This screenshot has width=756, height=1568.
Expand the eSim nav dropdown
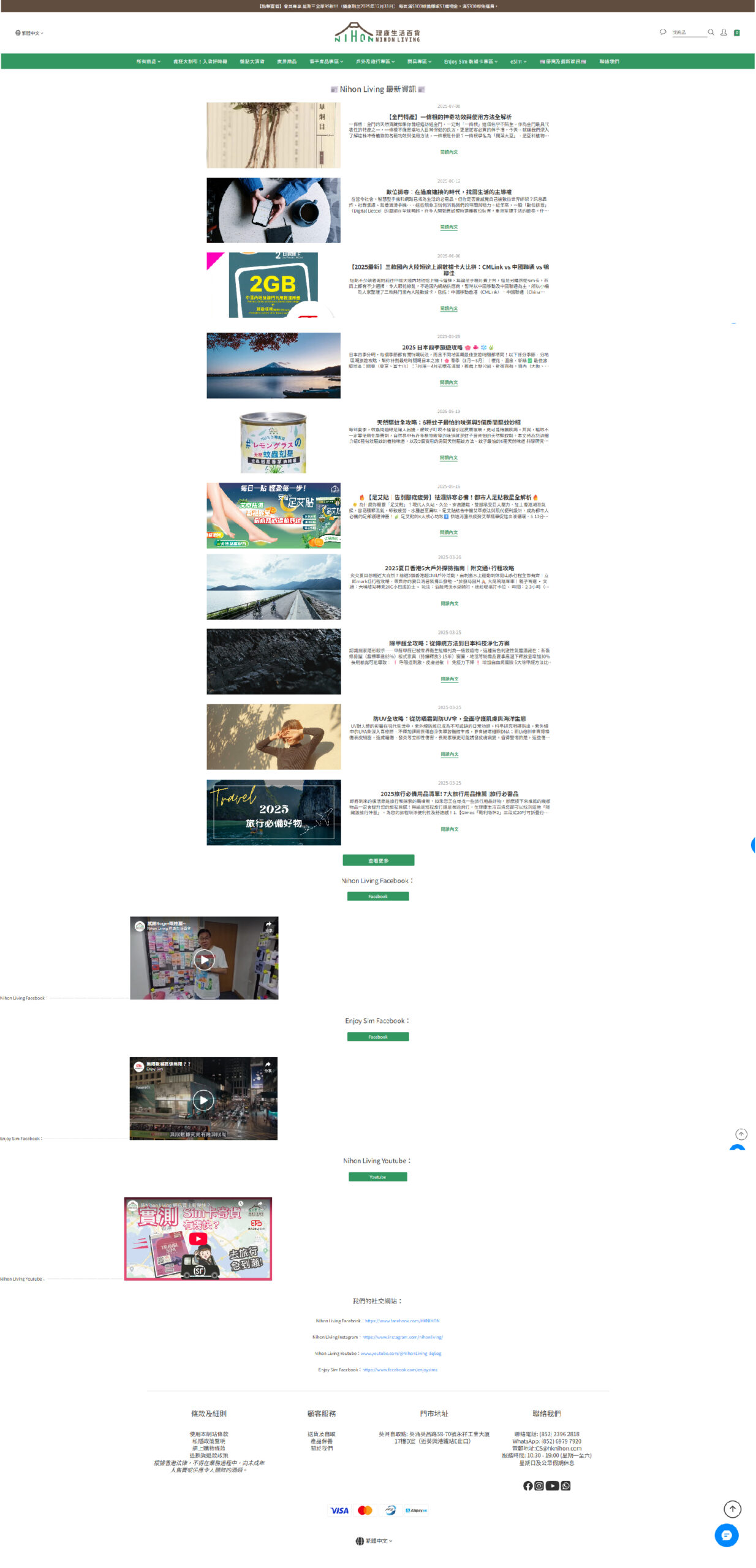pyautogui.click(x=518, y=61)
